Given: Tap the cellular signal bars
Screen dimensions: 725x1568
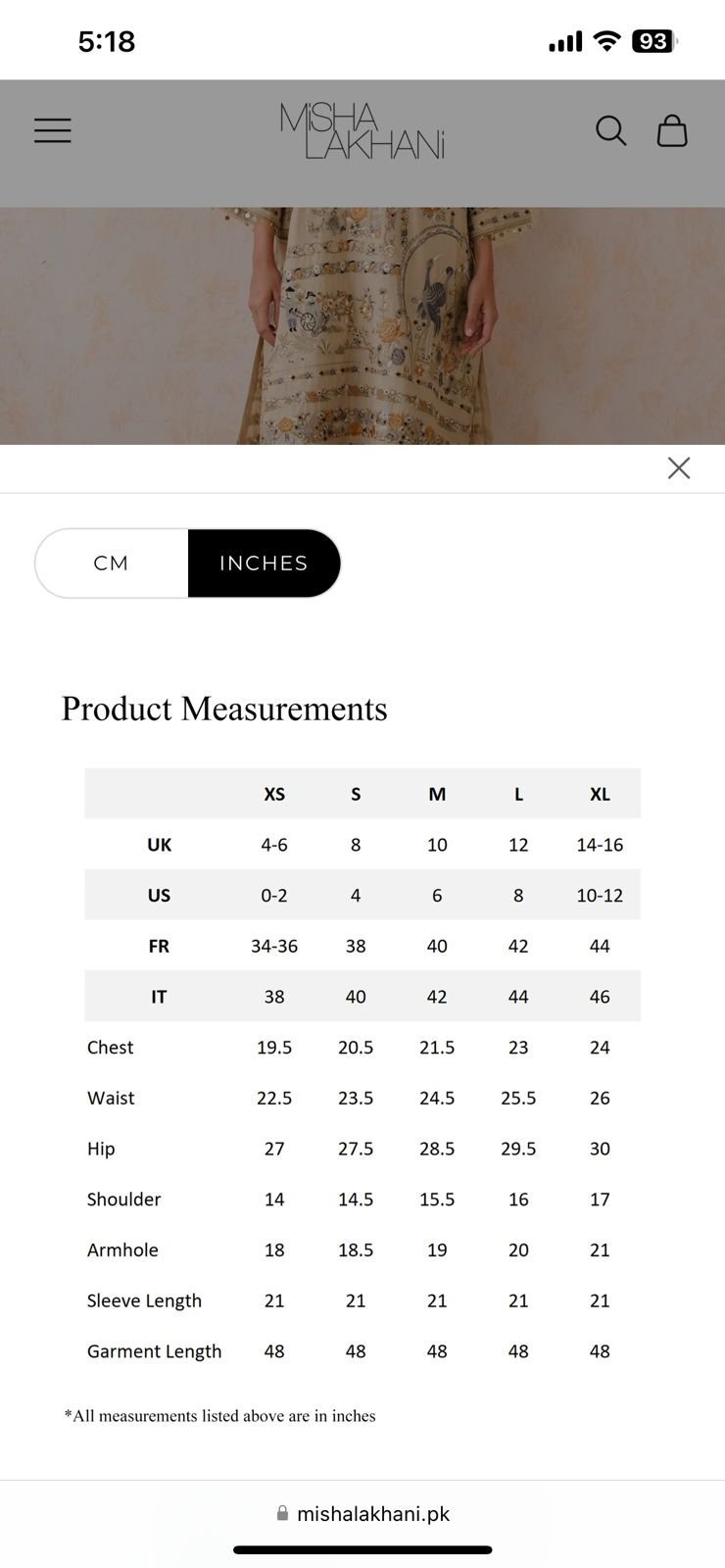Looking at the screenshot, I should [565, 41].
